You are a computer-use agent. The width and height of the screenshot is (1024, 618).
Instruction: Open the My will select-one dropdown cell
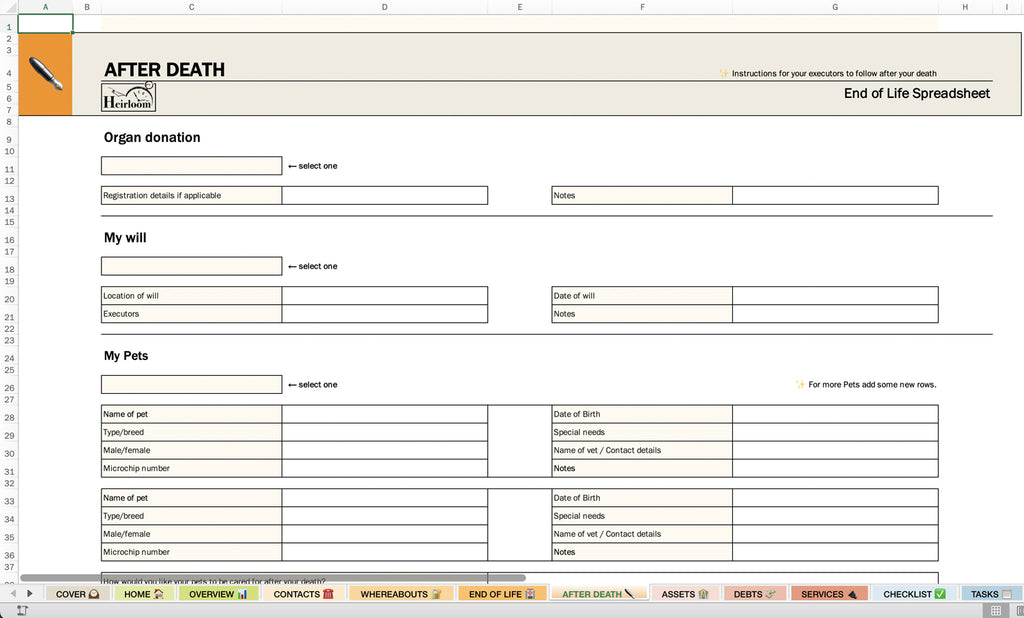pyautogui.click(x=190, y=266)
